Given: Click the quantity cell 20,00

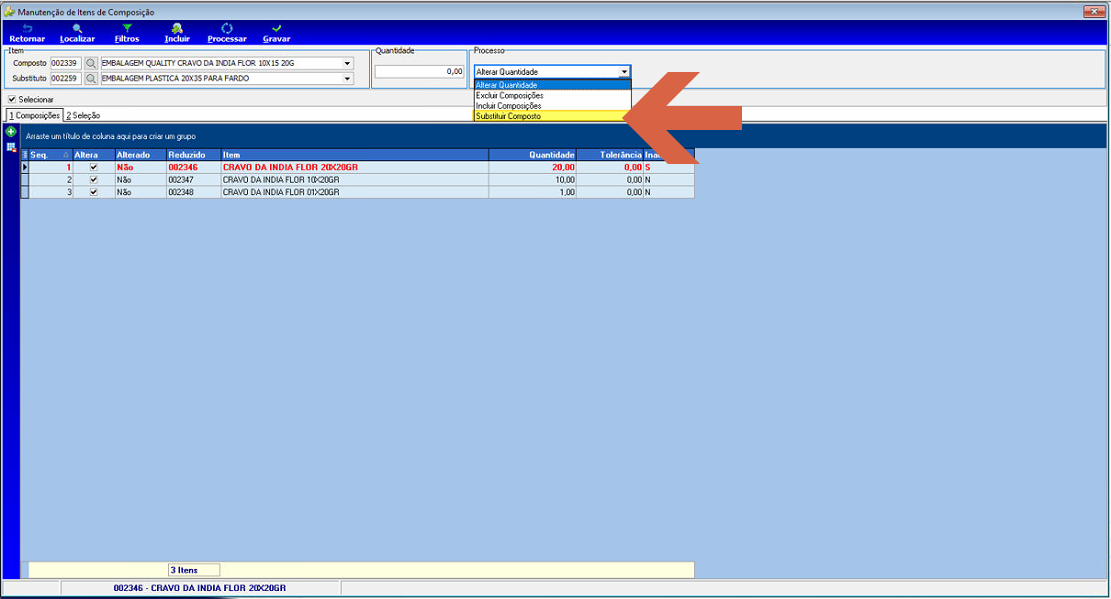Looking at the screenshot, I should pyautogui.click(x=532, y=167).
